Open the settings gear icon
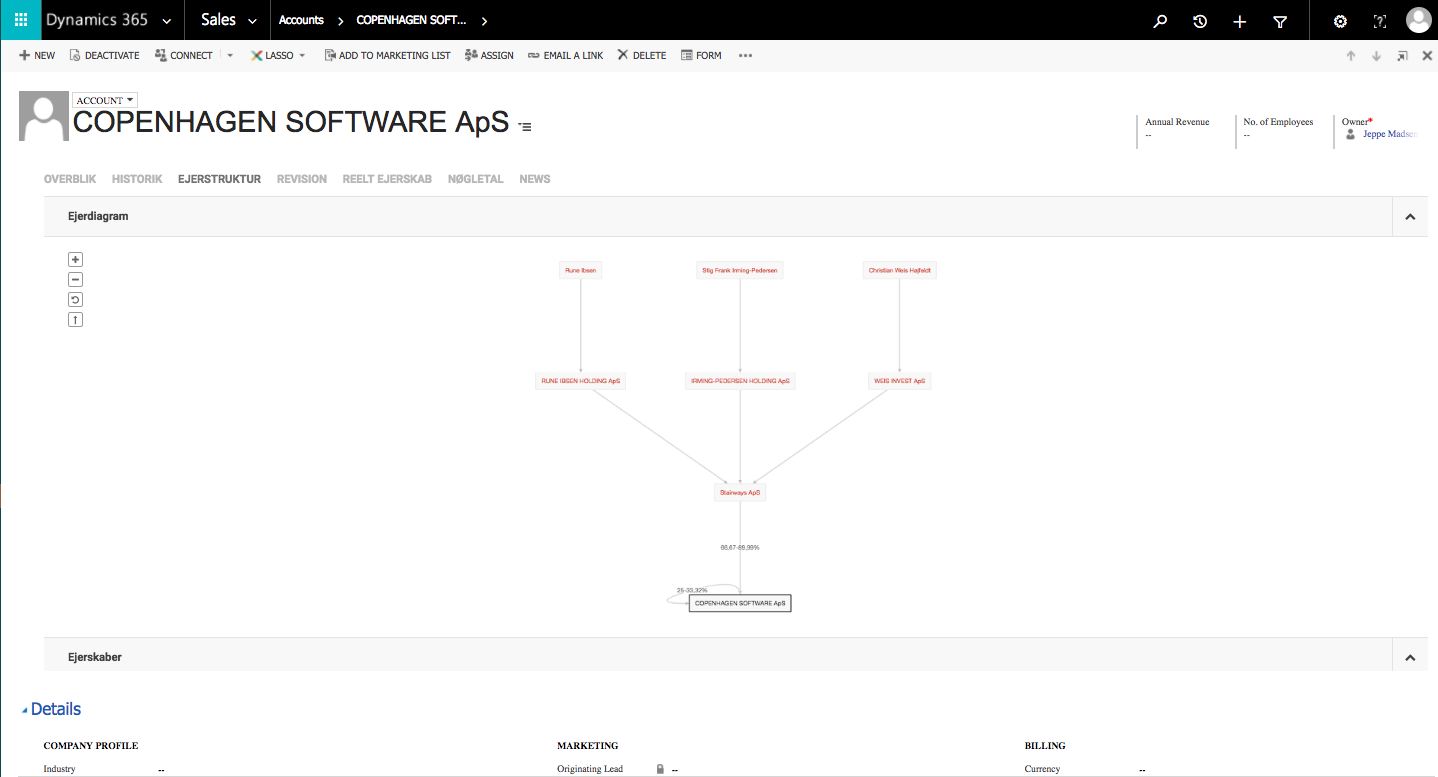This screenshot has width=1438, height=777. (x=1341, y=21)
